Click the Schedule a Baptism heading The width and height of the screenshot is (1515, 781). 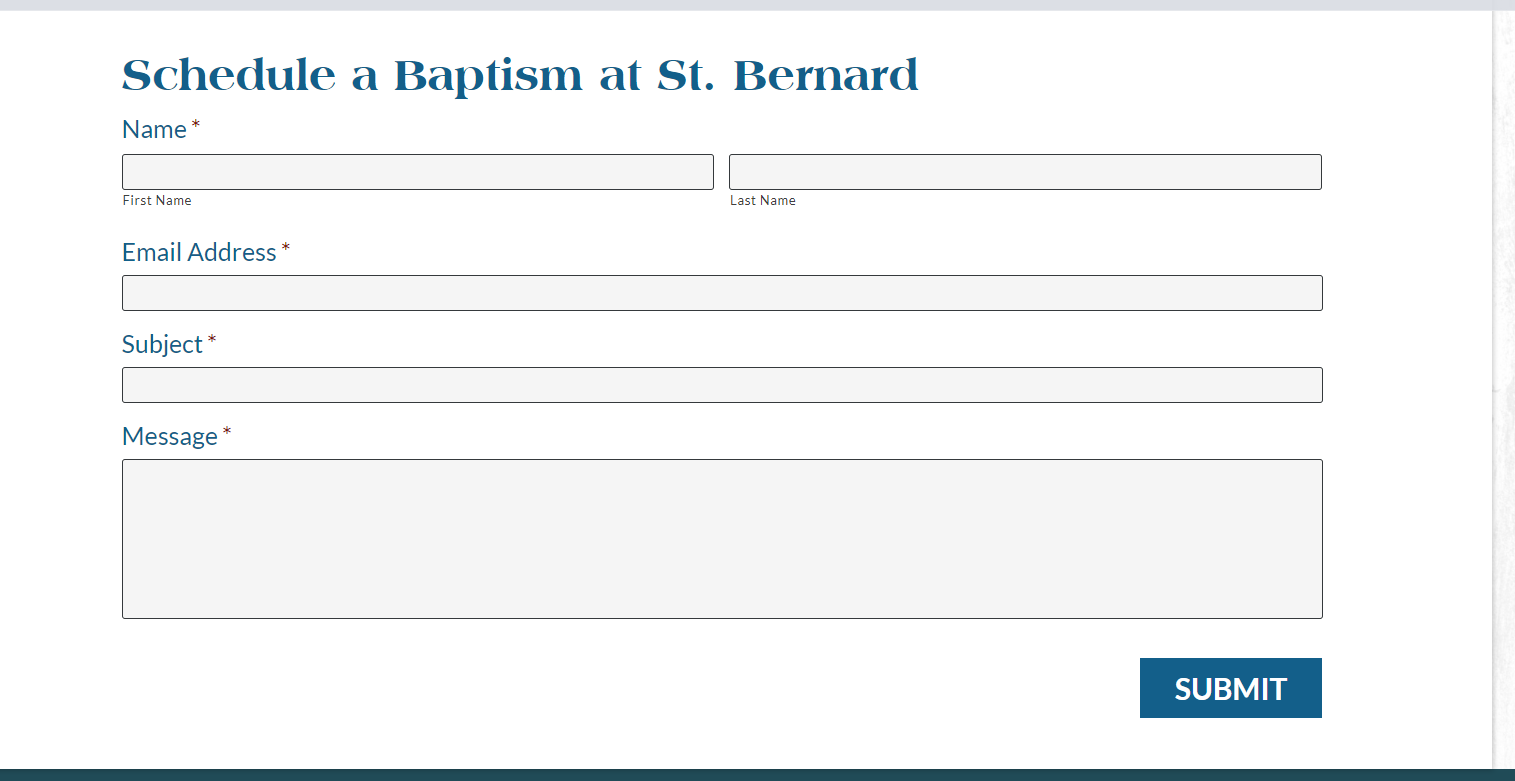coord(520,76)
